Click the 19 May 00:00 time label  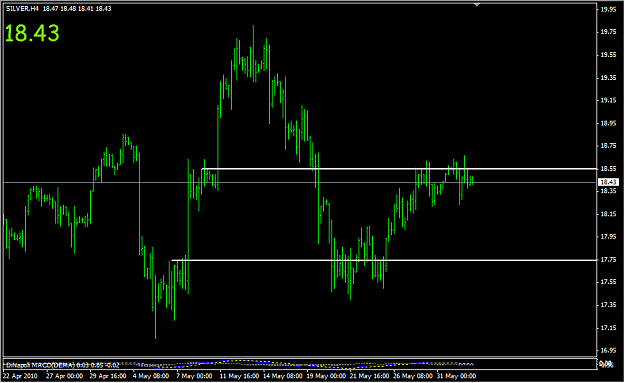[325, 376]
